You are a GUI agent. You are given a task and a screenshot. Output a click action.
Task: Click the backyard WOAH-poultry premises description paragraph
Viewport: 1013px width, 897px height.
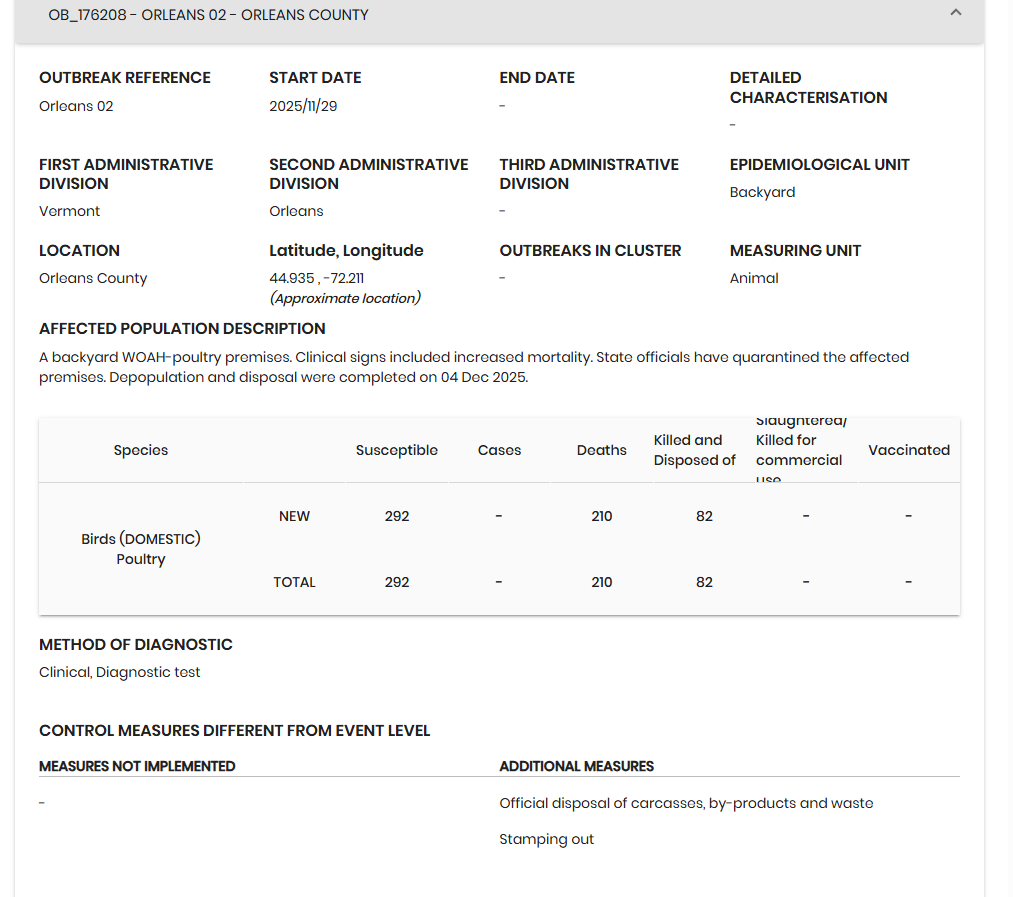[474, 367]
